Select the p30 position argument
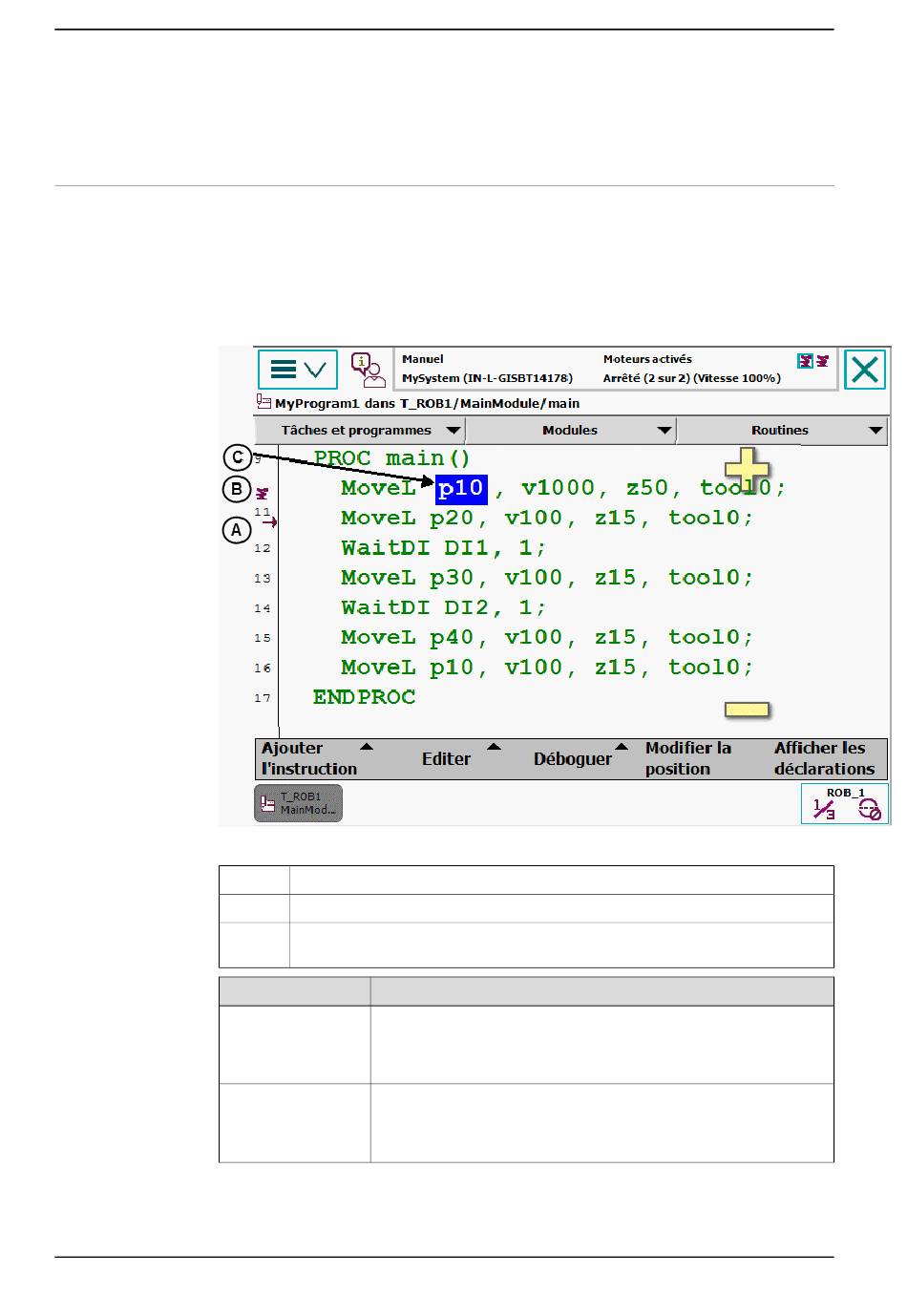Screen dimensions: 907x1316 pos(452,578)
